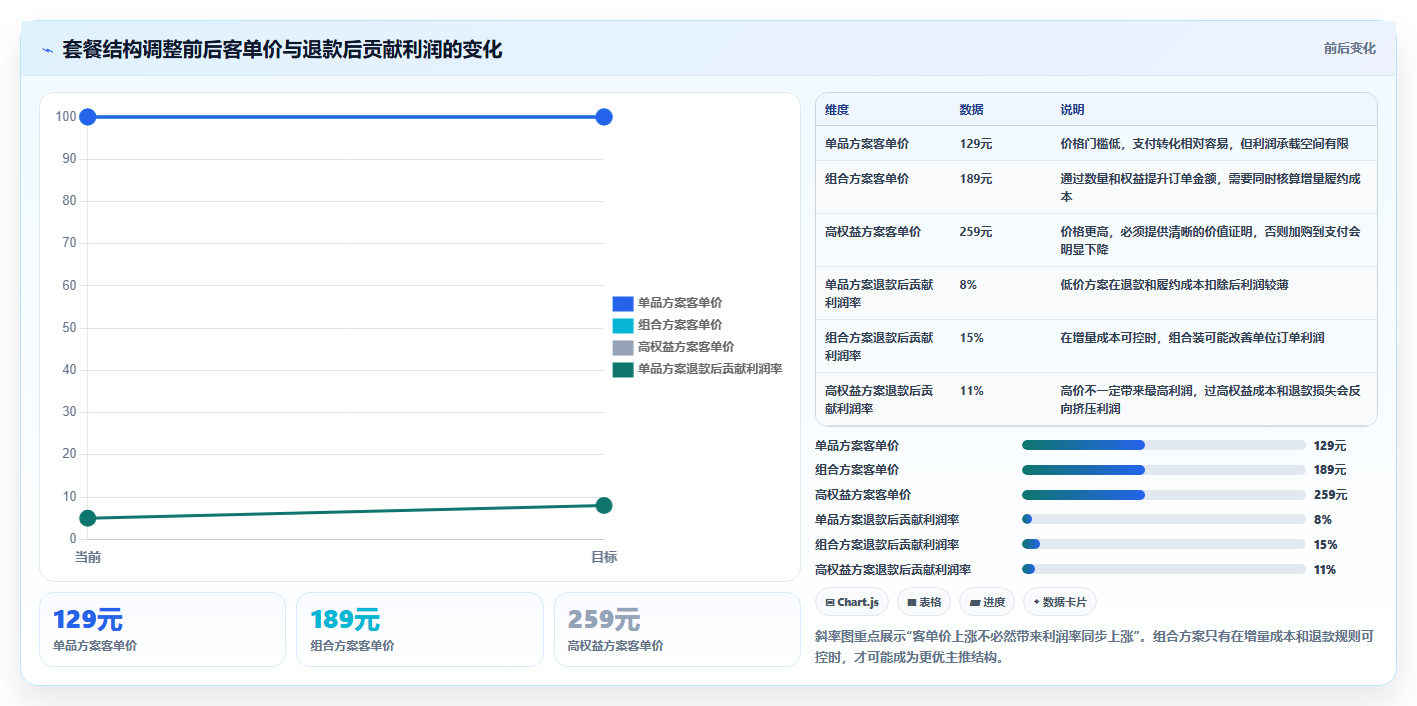This screenshot has height=706, width=1417.
Task: Toggle 单品方案客单价 legend color box
Action: [623, 303]
